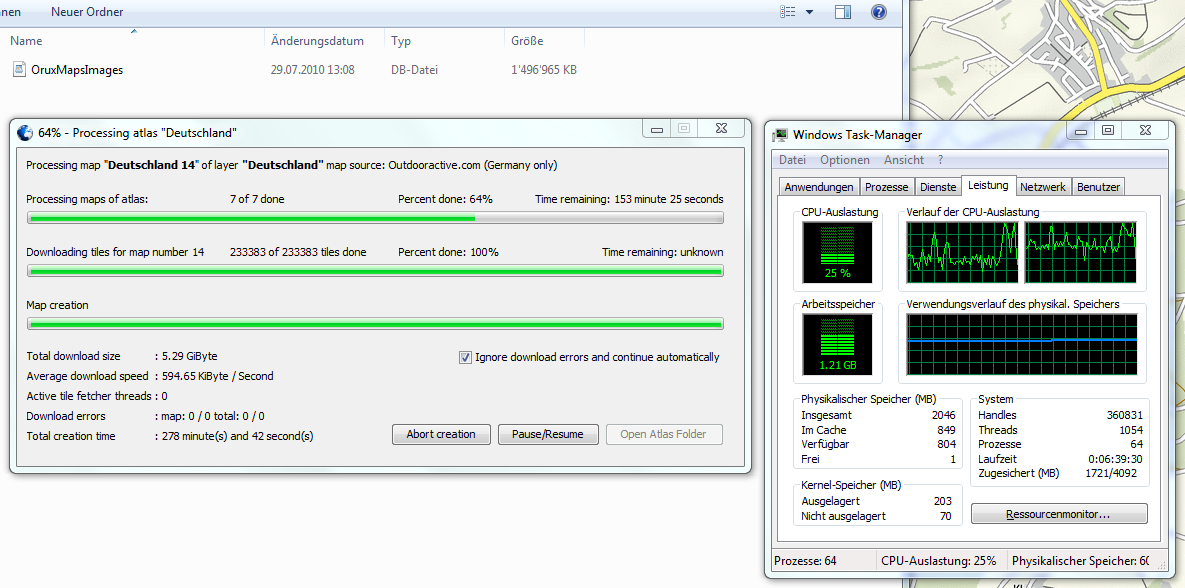This screenshot has width=1185, height=588.
Task: Click the Pause/Resume button
Action: click(x=548, y=435)
